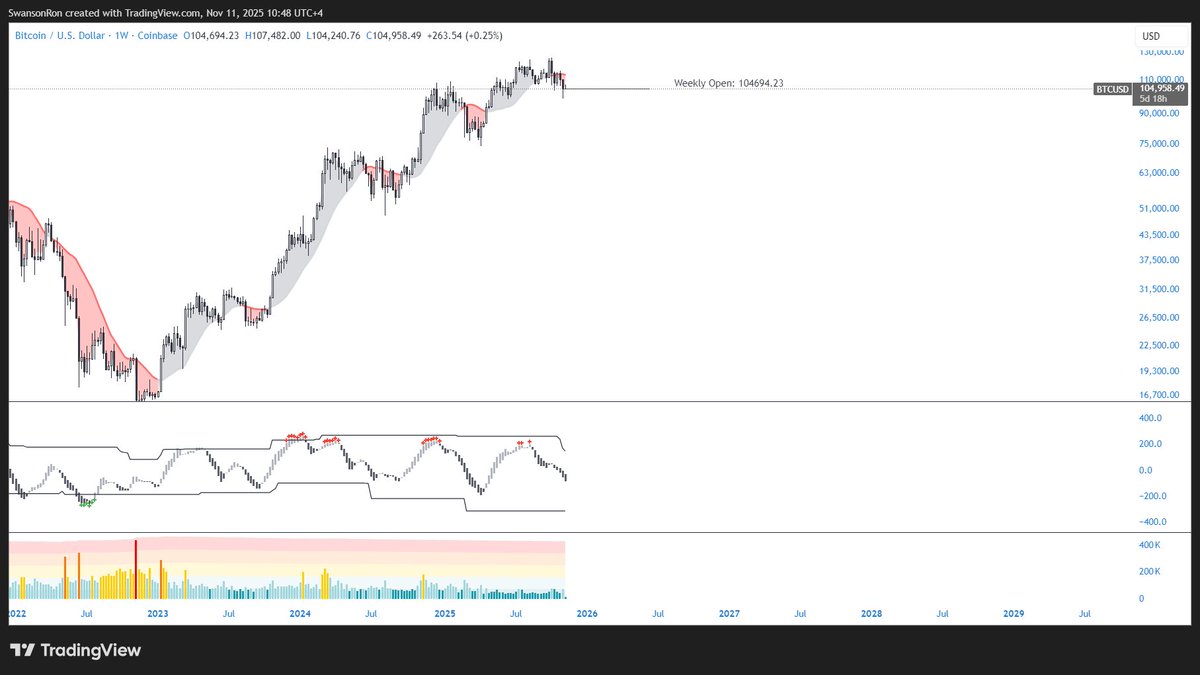Click the 2028 label on time axis
The width and height of the screenshot is (1200, 675).
871,613
